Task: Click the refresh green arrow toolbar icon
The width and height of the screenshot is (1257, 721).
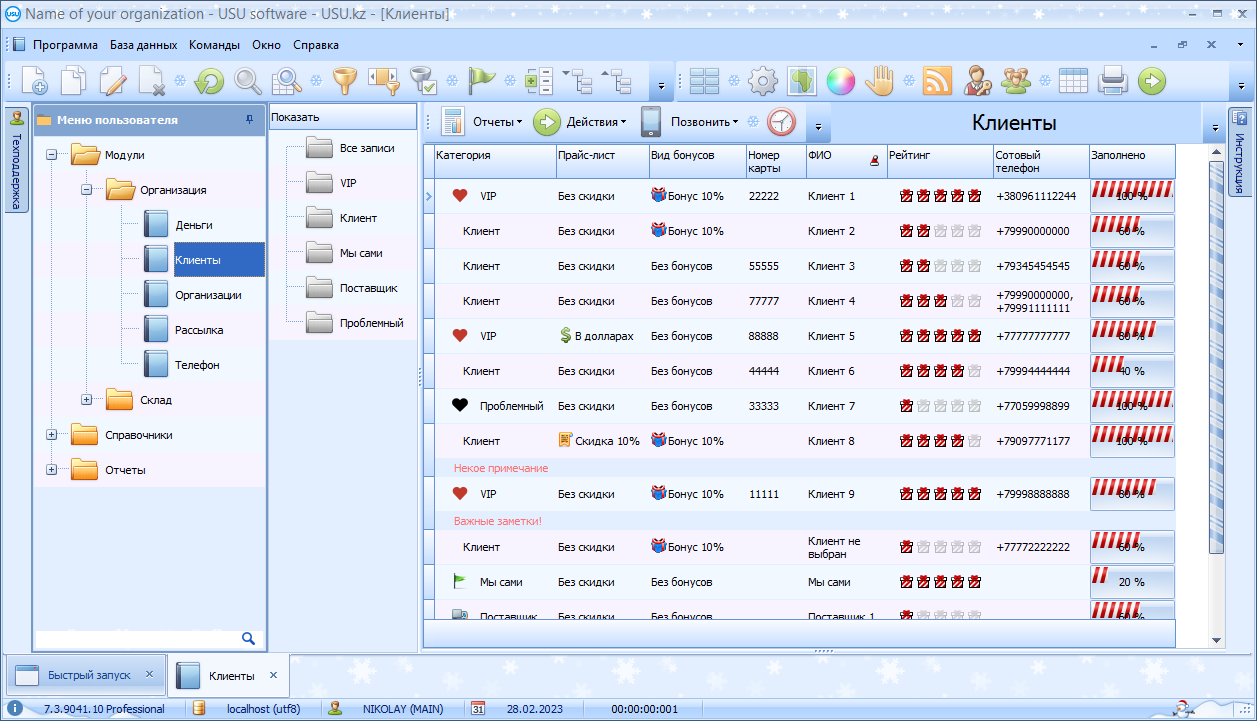Action: click(x=209, y=81)
